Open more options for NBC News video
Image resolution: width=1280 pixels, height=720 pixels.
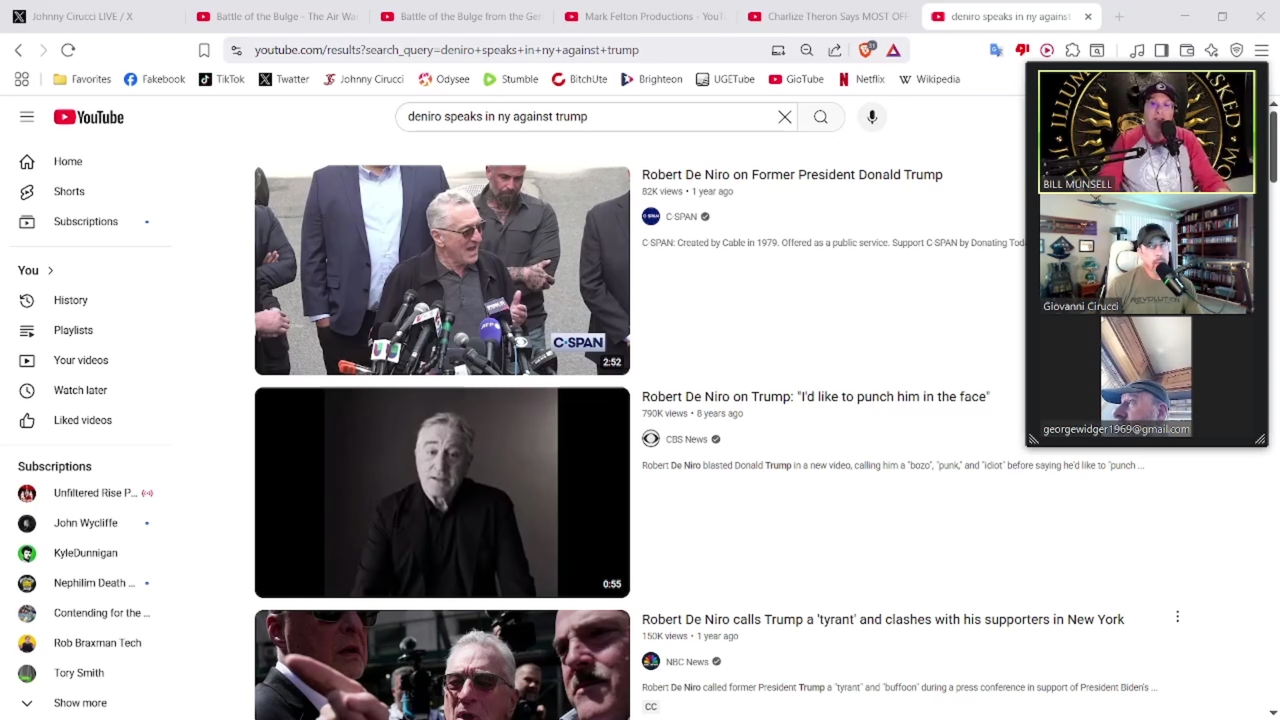1177,617
